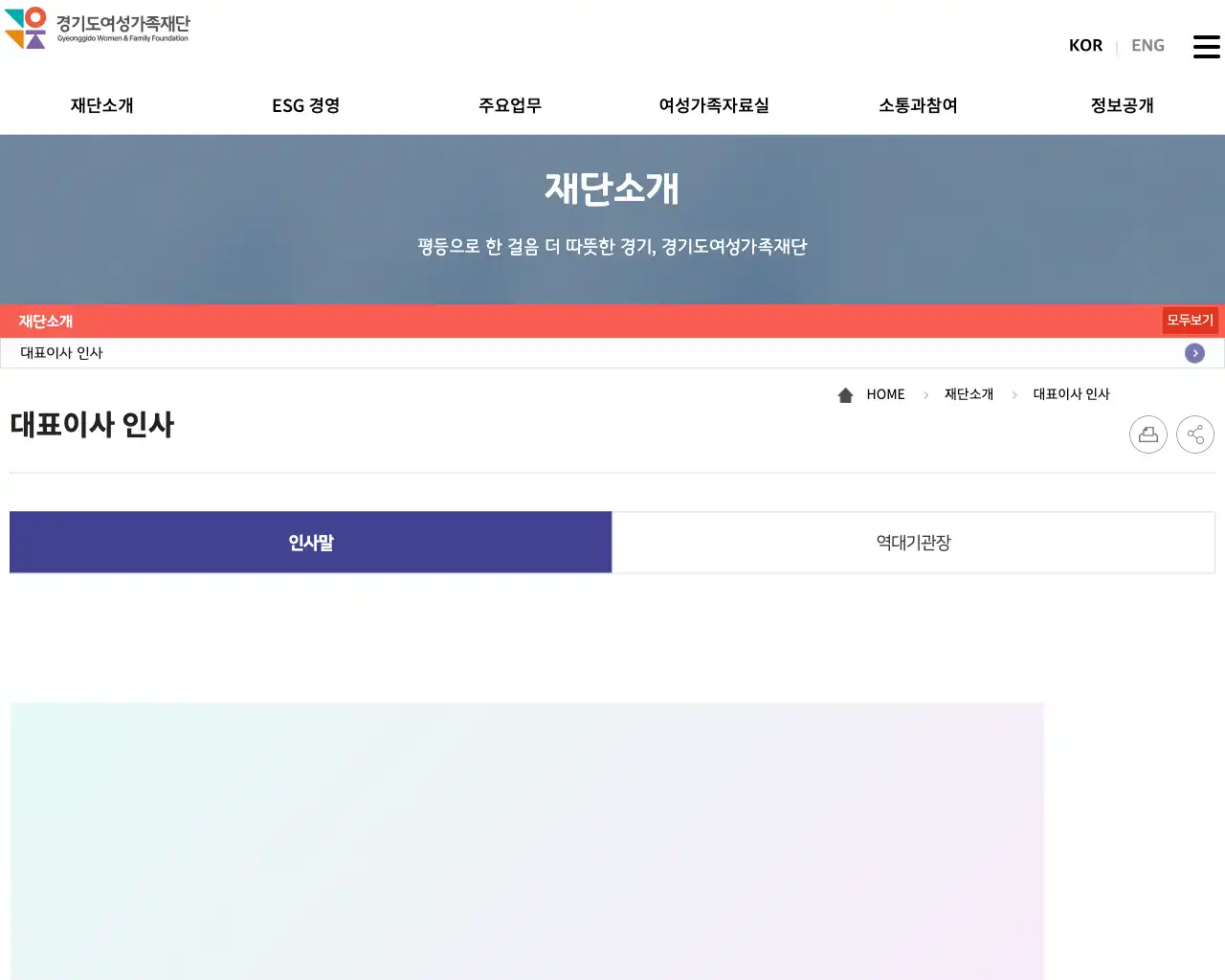Select the 역대기관장 tab

(x=913, y=543)
